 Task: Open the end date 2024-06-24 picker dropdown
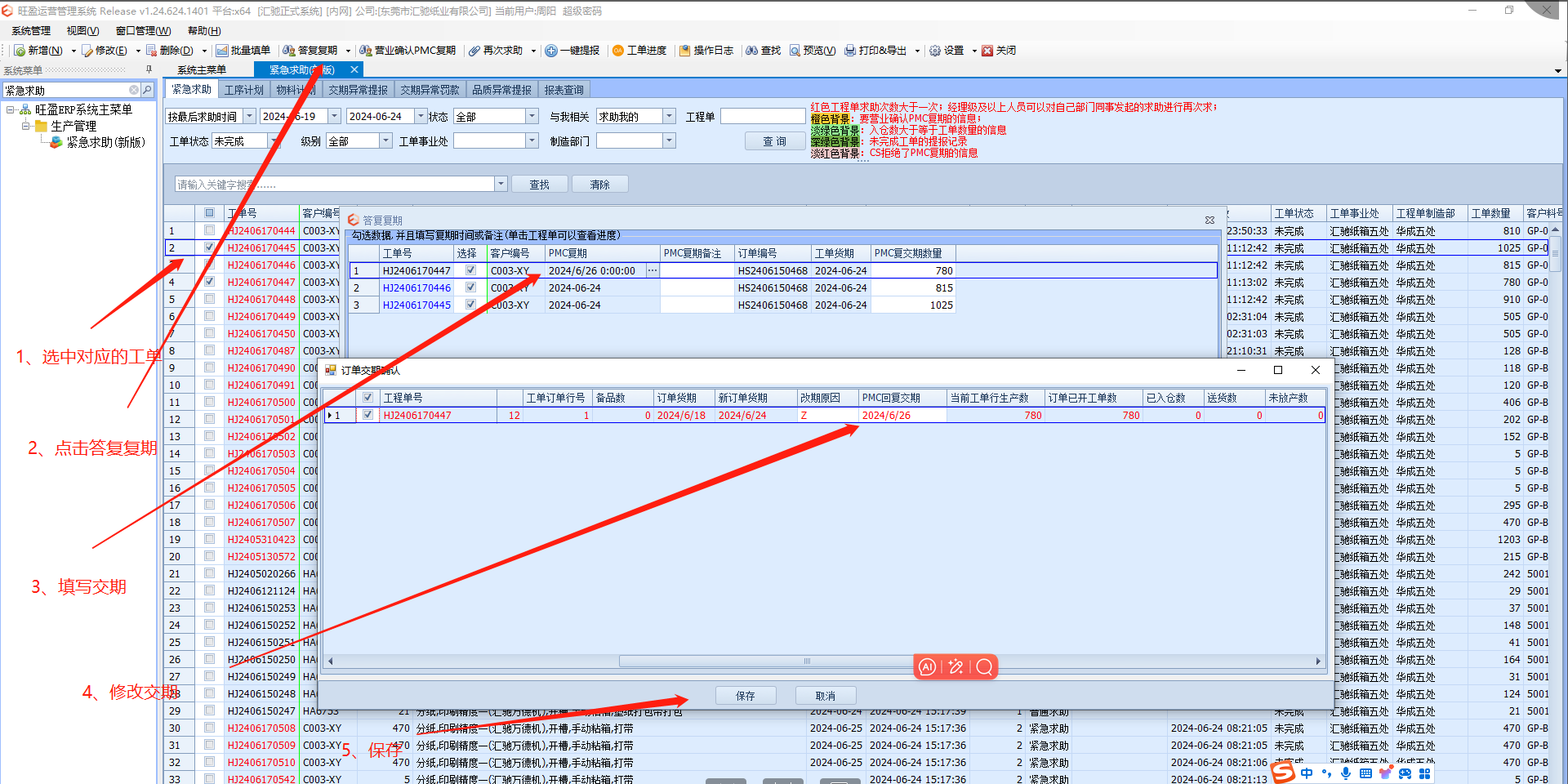click(x=421, y=117)
